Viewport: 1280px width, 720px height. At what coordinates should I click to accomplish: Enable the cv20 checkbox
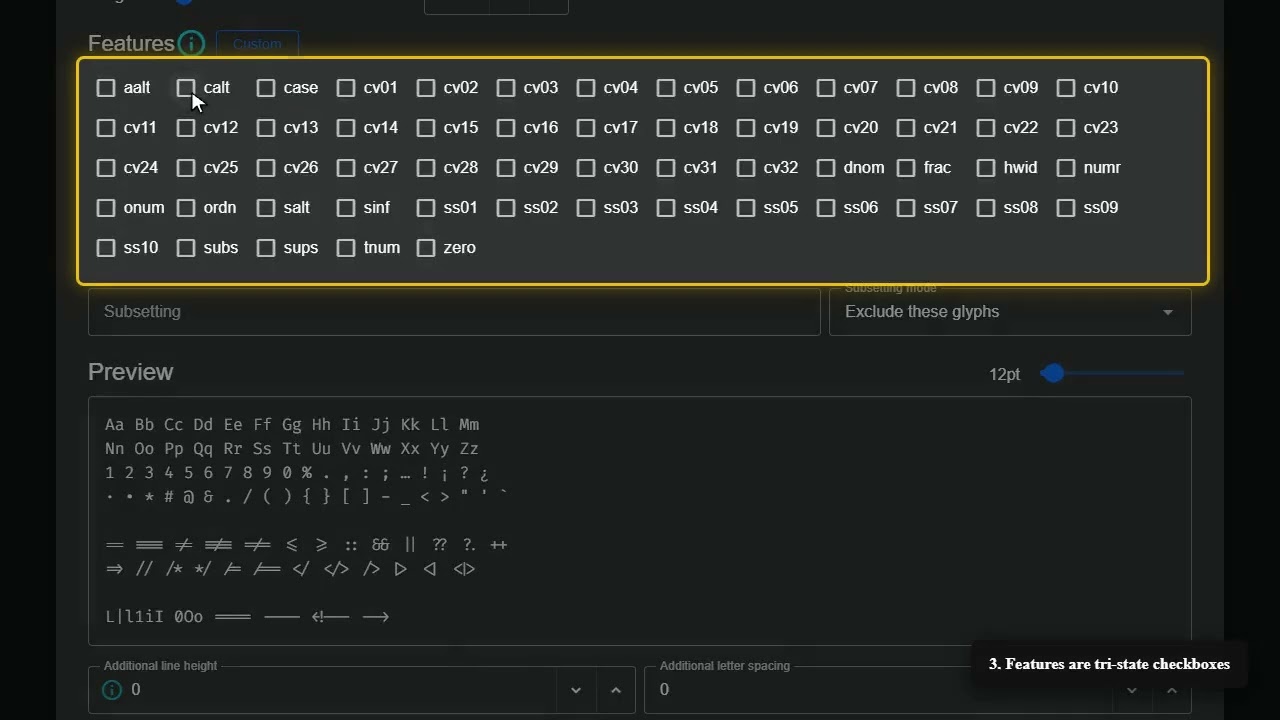(826, 128)
